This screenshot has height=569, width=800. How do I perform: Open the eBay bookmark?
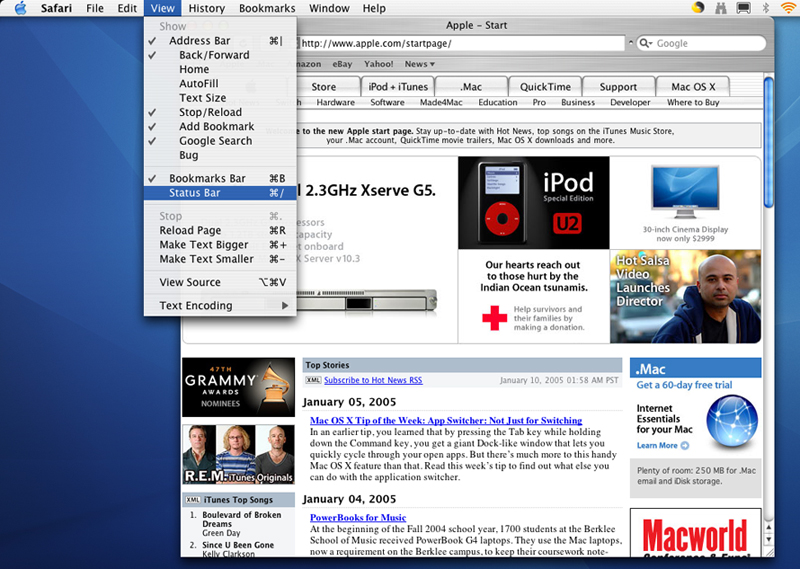click(x=342, y=64)
